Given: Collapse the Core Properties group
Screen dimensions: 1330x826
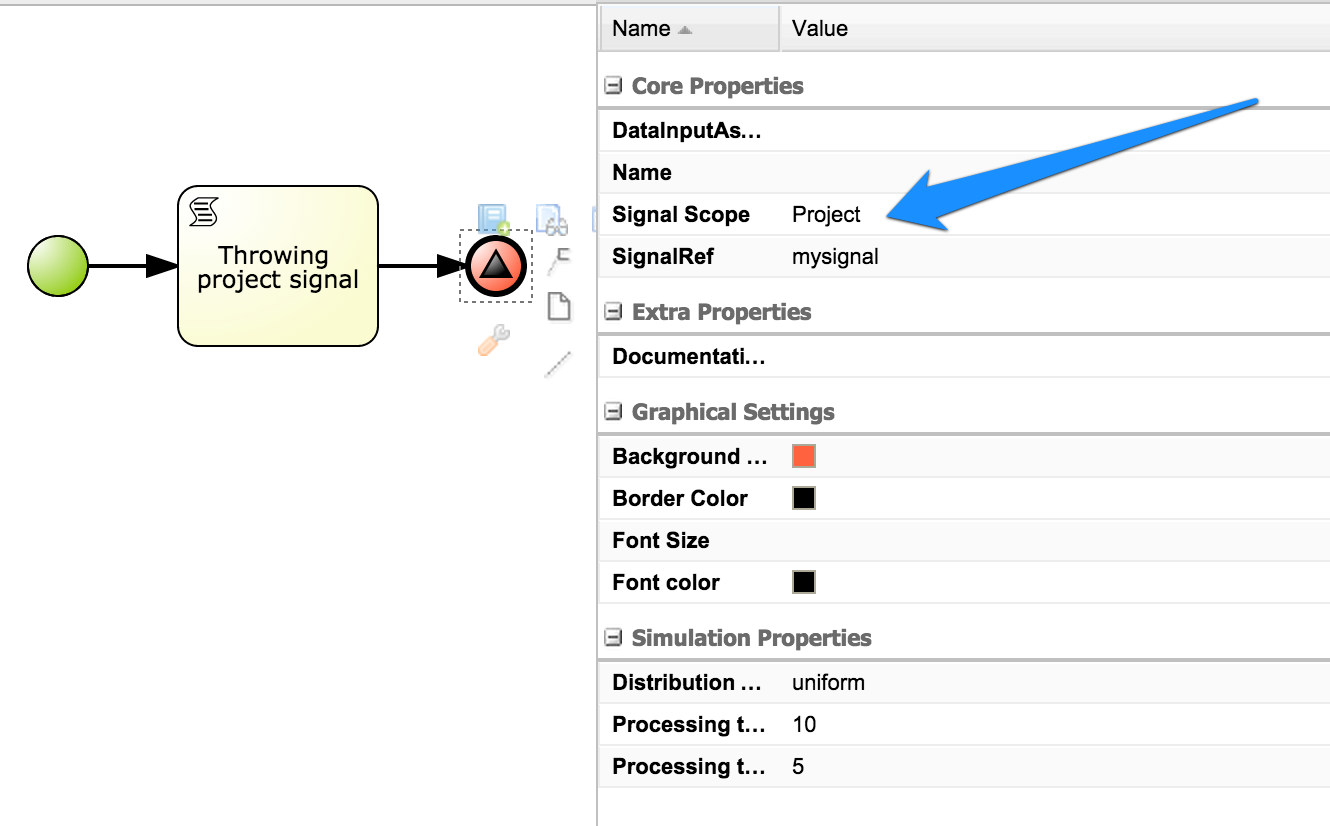Looking at the screenshot, I should tap(614, 87).
